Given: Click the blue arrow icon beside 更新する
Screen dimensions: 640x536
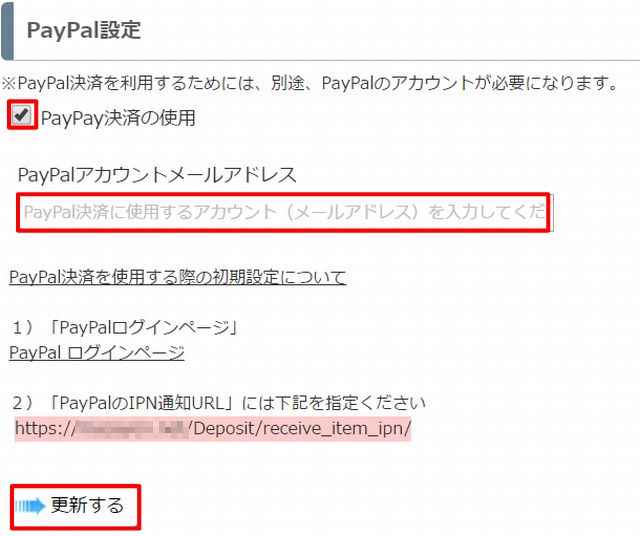Looking at the screenshot, I should [x=30, y=507].
